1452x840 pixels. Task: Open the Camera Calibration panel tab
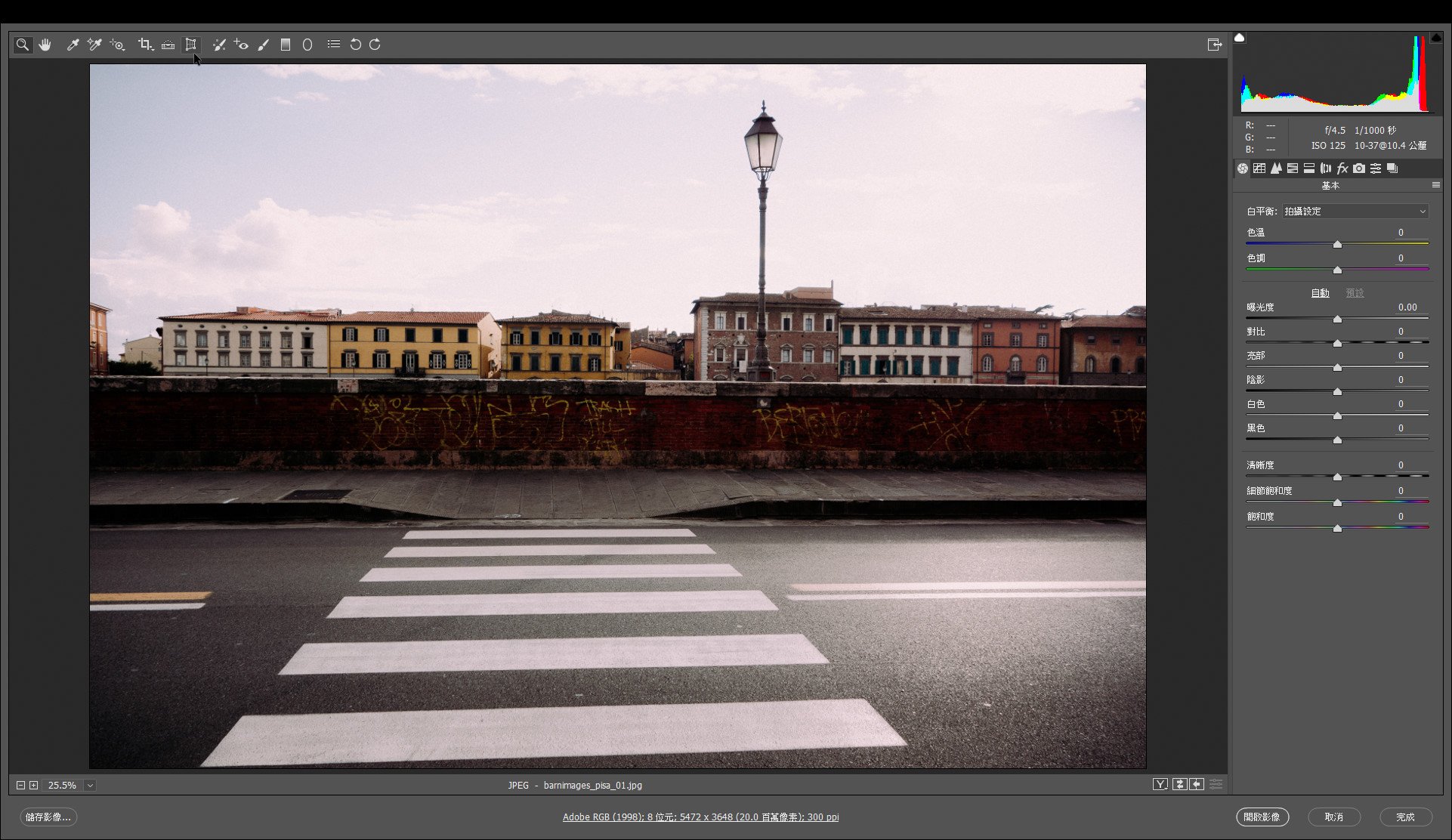[1359, 168]
